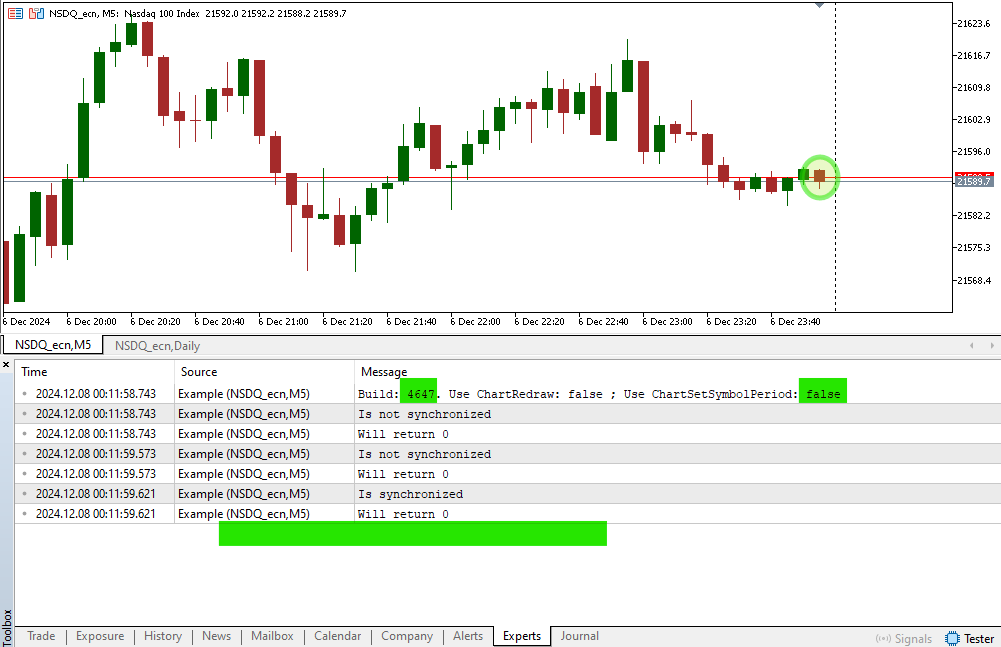Click last log row at 00:11:59.621 'Will return 0'

[508, 514]
